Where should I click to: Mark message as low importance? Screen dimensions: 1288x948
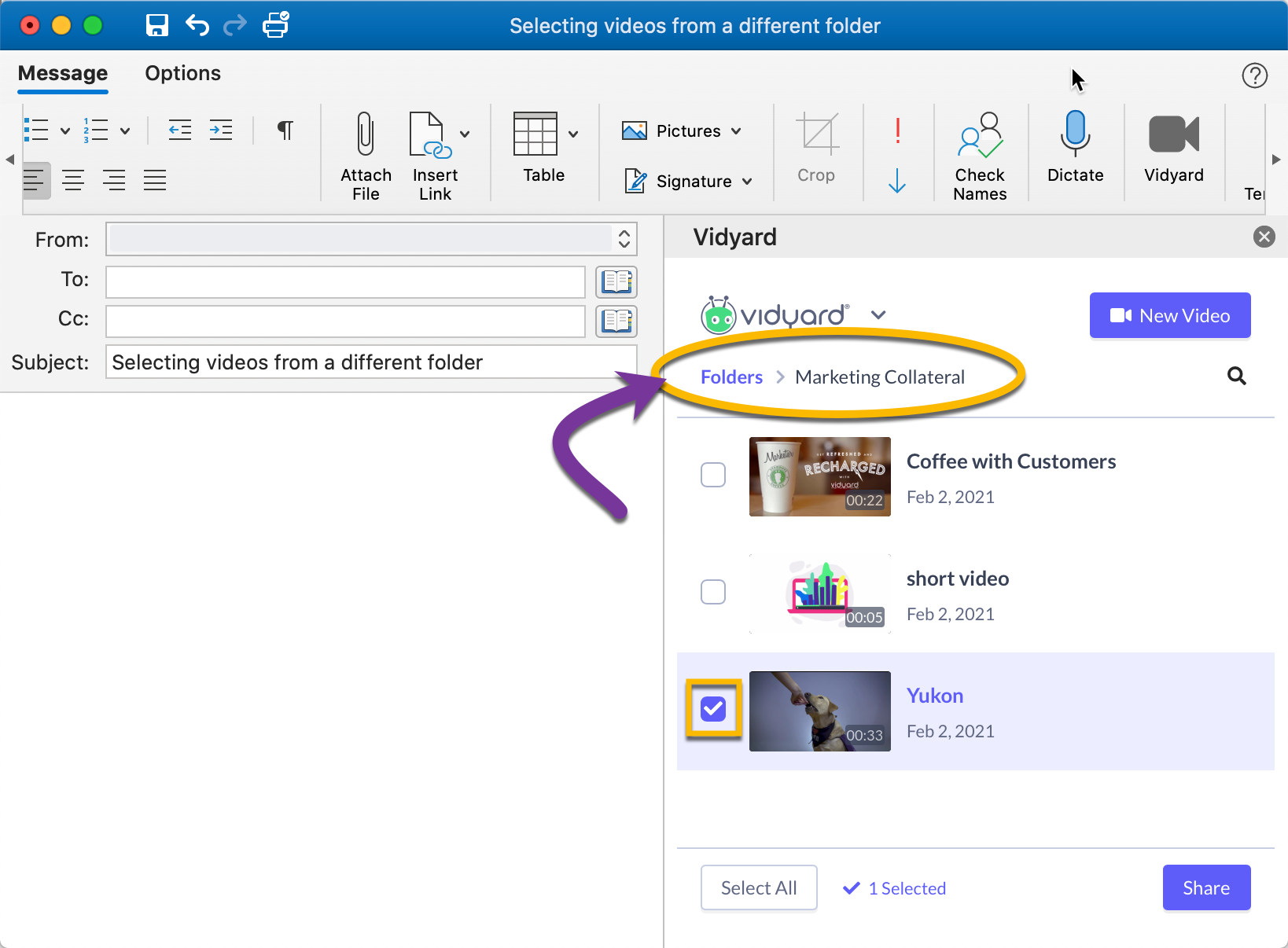pyautogui.click(x=897, y=181)
